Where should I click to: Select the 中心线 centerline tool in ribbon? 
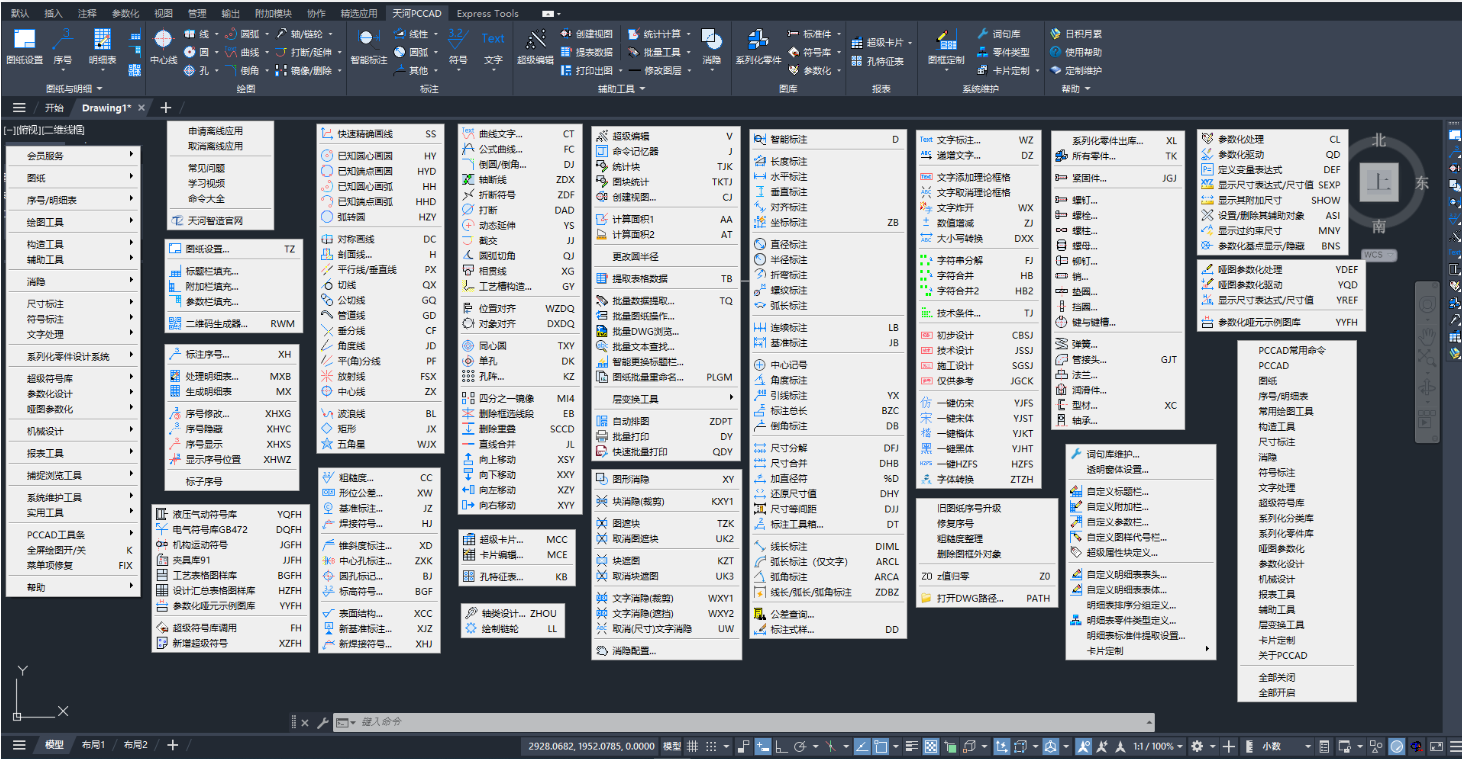pos(163,46)
